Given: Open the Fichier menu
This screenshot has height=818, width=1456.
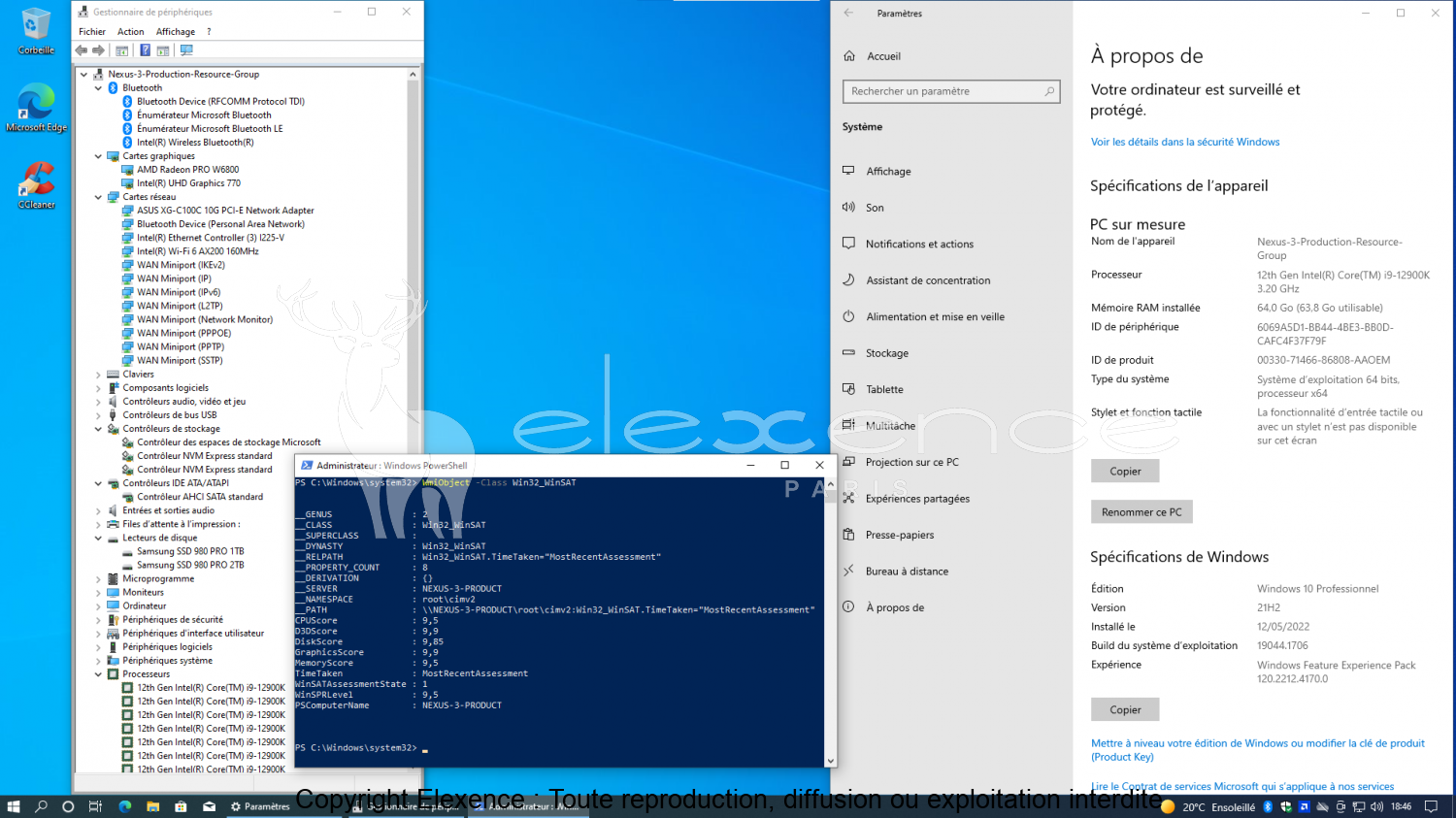Looking at the screenshot, I should tap(92, 32).
